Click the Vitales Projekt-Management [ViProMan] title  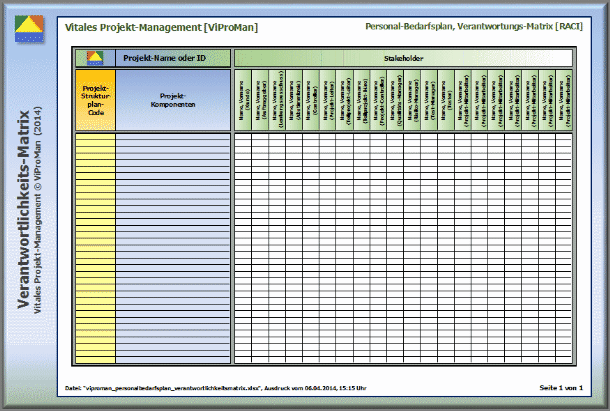tap(162, 27)
